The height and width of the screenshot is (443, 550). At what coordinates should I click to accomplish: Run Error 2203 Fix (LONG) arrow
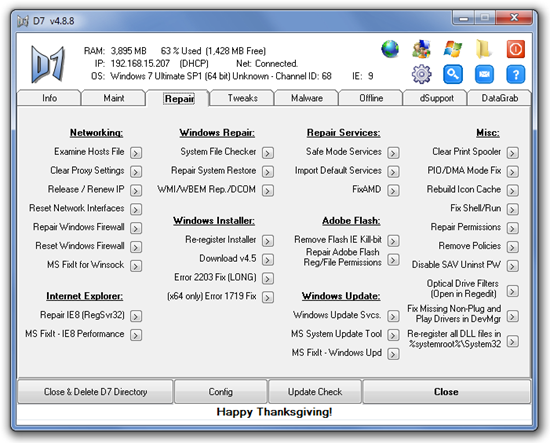click(268, 278)
